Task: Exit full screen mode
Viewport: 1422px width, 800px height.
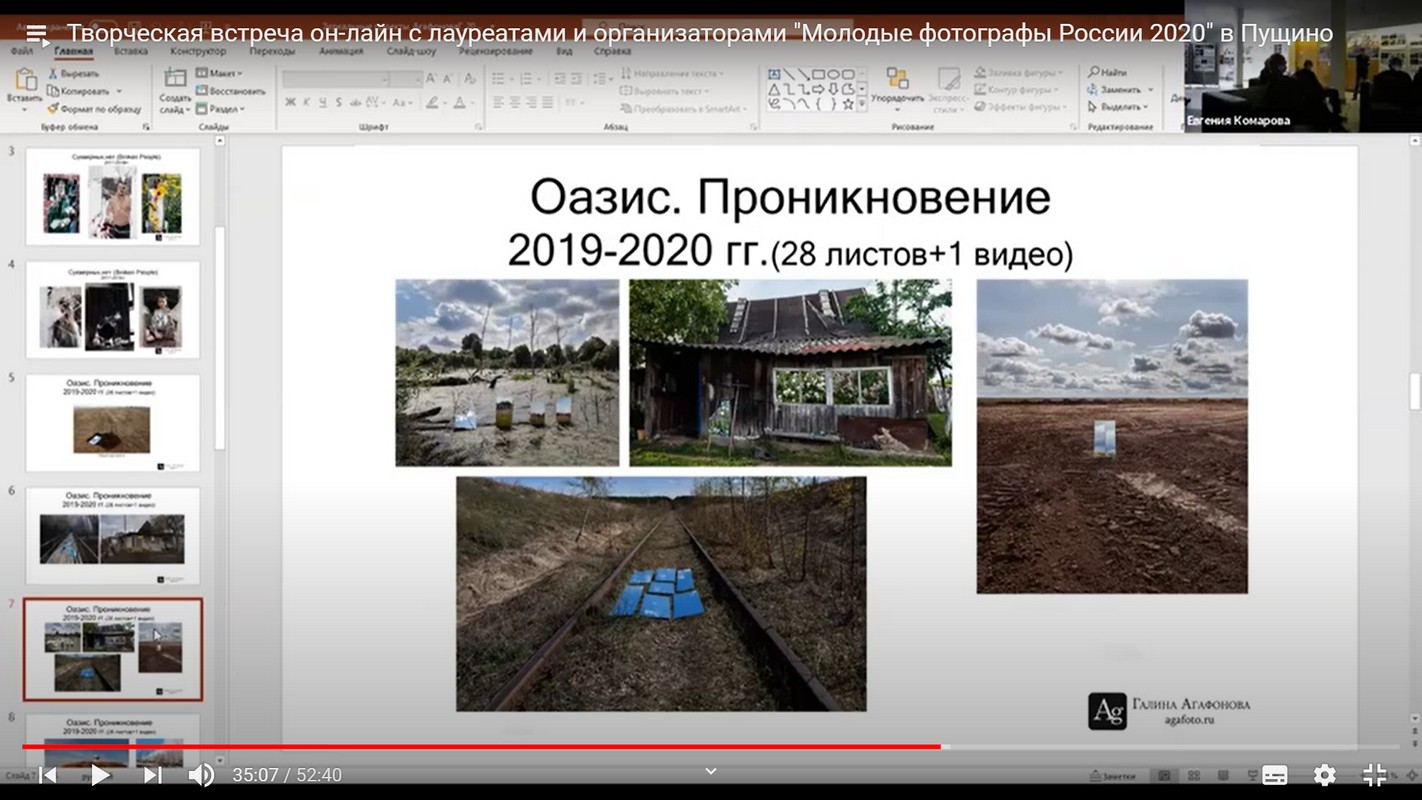Action: [1375, 775]
